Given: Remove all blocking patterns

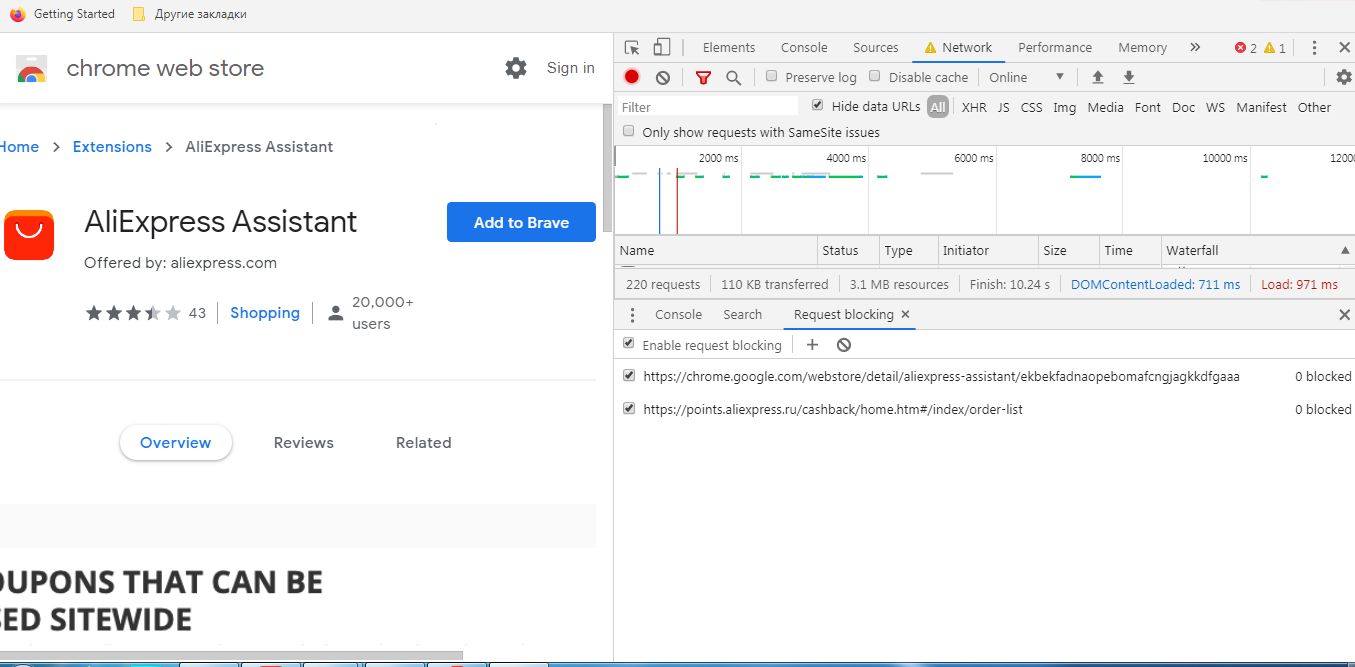Looking at the screenshot, I should click(843, 345).
